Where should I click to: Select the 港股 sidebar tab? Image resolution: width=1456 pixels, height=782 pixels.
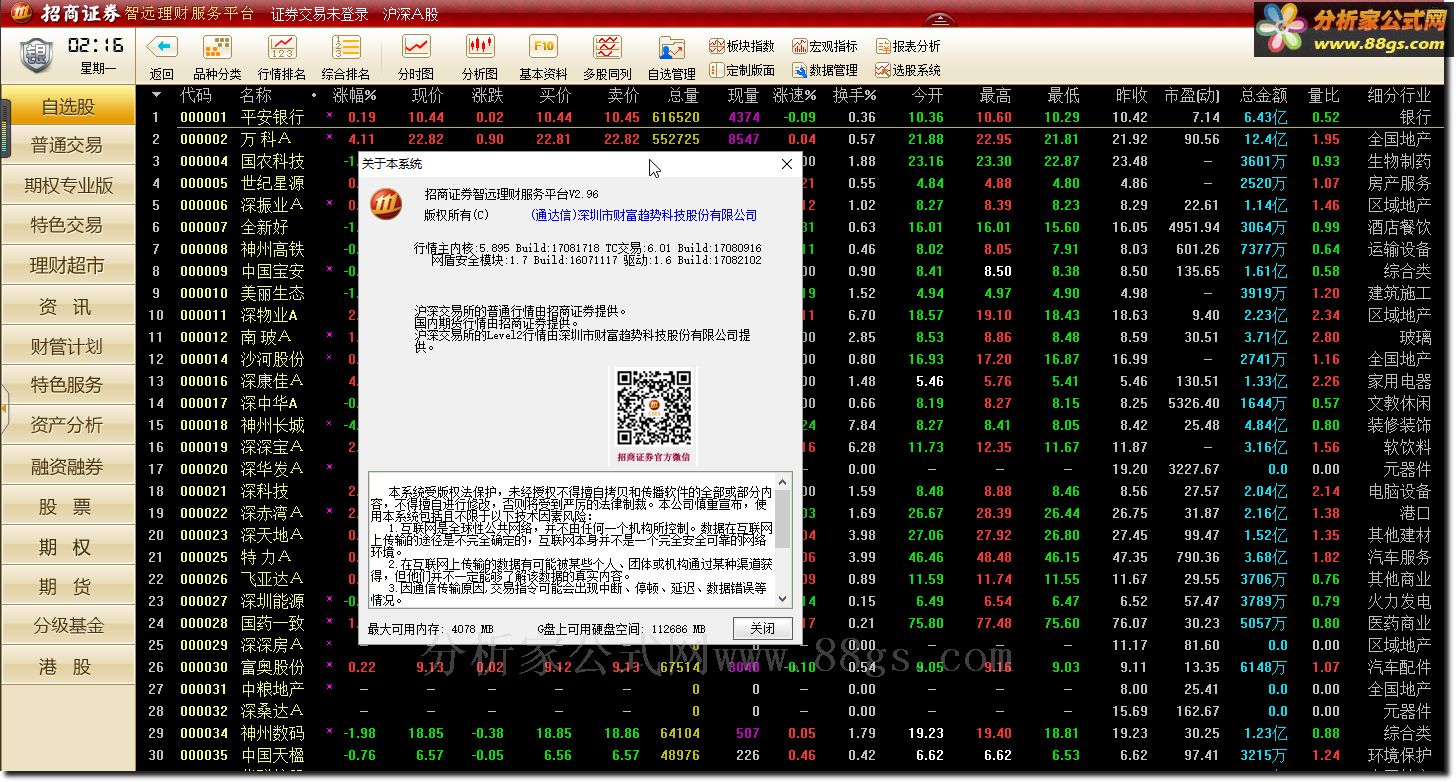tap(68, 666)
